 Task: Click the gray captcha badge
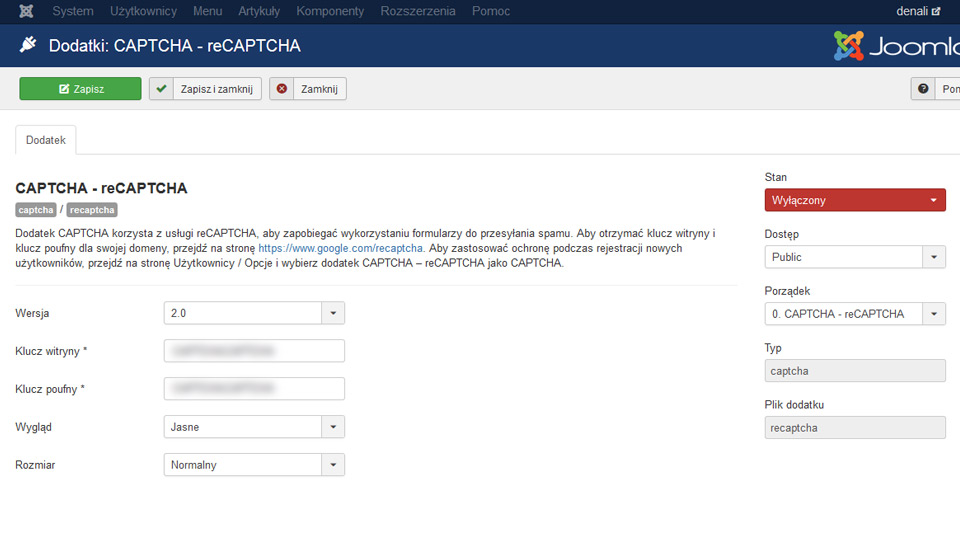click(36, 210)
